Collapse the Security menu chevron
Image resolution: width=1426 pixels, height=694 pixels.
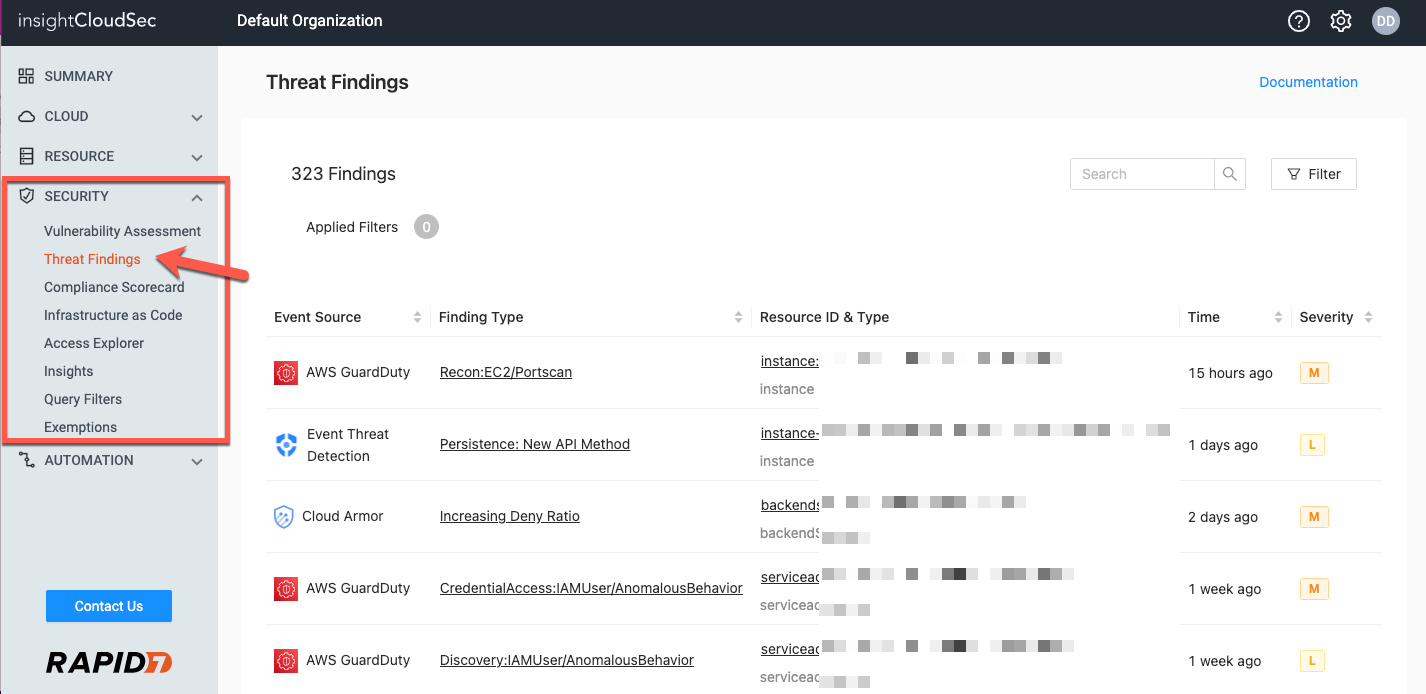(x=197, y=197)
